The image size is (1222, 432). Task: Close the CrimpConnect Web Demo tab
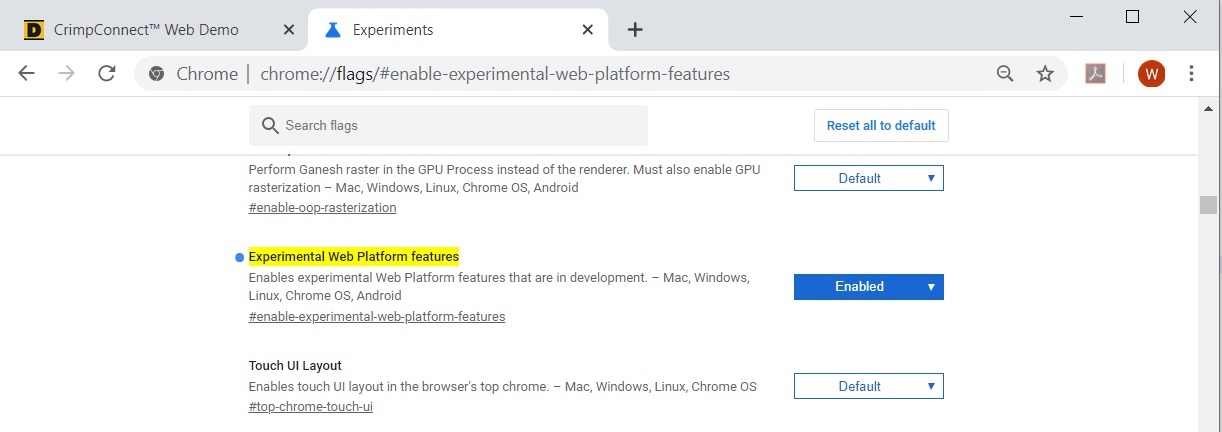[289, 30]
